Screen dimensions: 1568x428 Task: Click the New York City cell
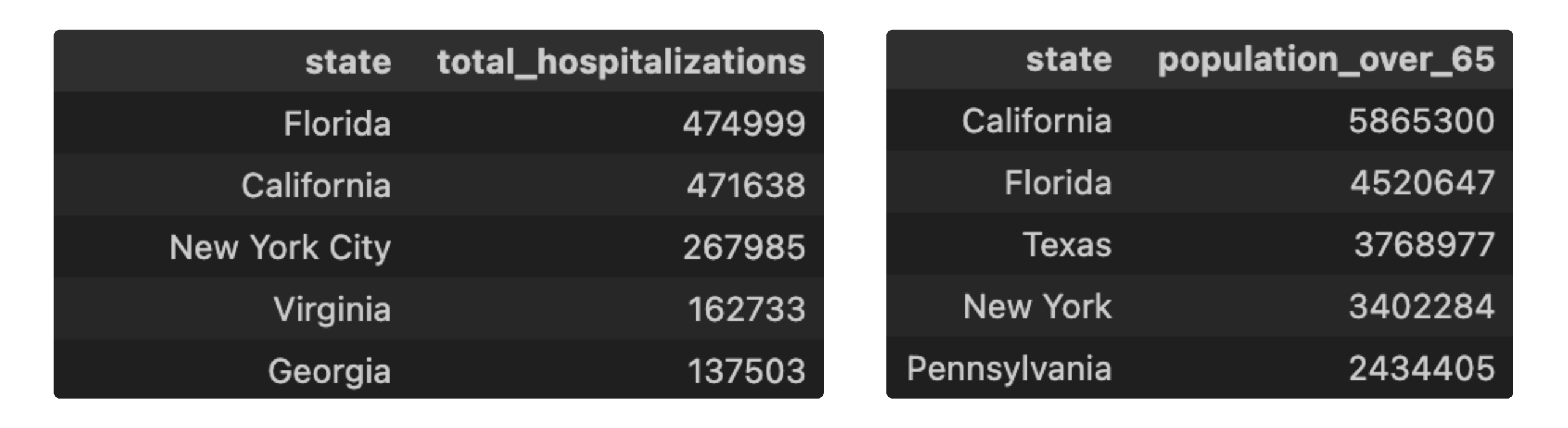click(x=281, y=248)
